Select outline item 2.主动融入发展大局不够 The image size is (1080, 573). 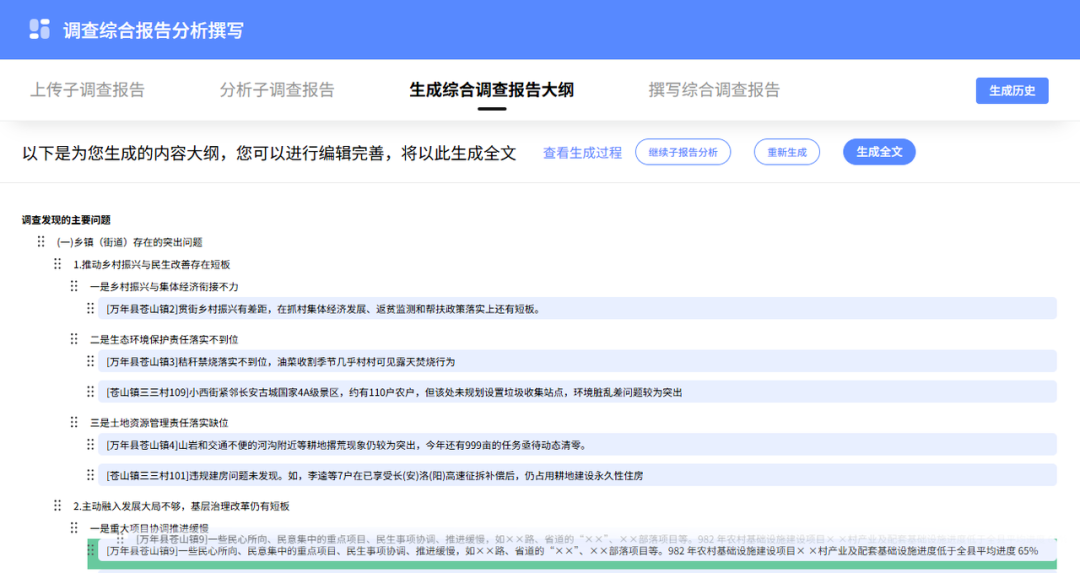click(x=181, y=506)
